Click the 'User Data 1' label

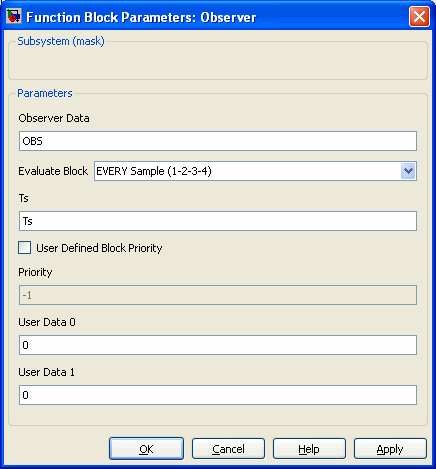47,372
